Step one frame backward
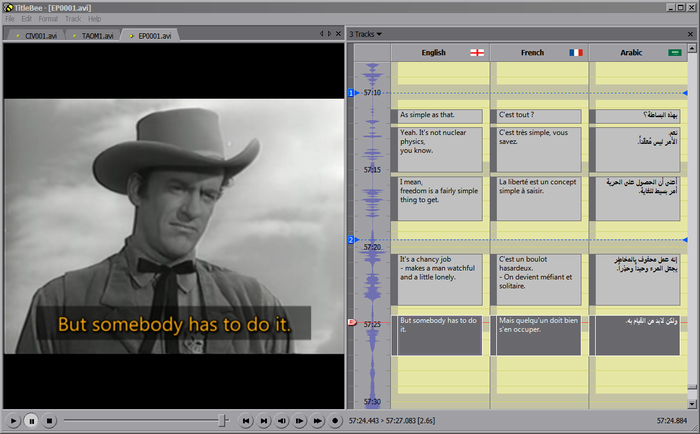 tap(282, 421)
